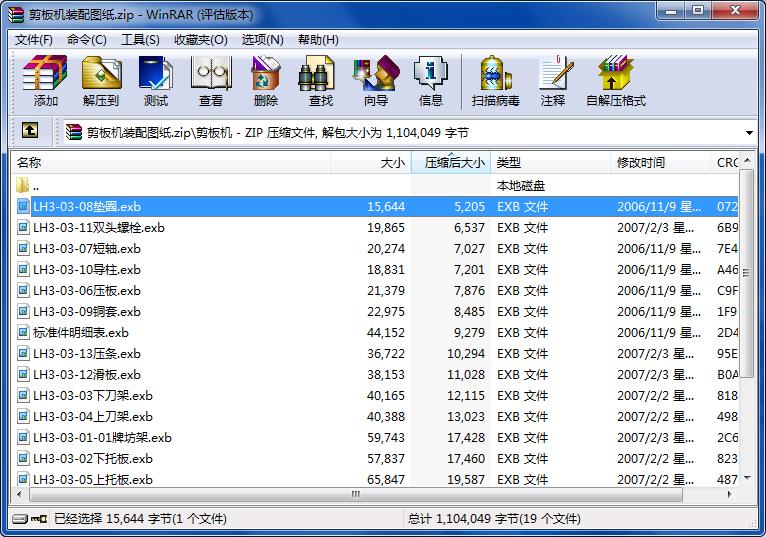Screen dimensions: 766x537
Task: Sort by 大小 column header
Action: (x=371, y=162)
